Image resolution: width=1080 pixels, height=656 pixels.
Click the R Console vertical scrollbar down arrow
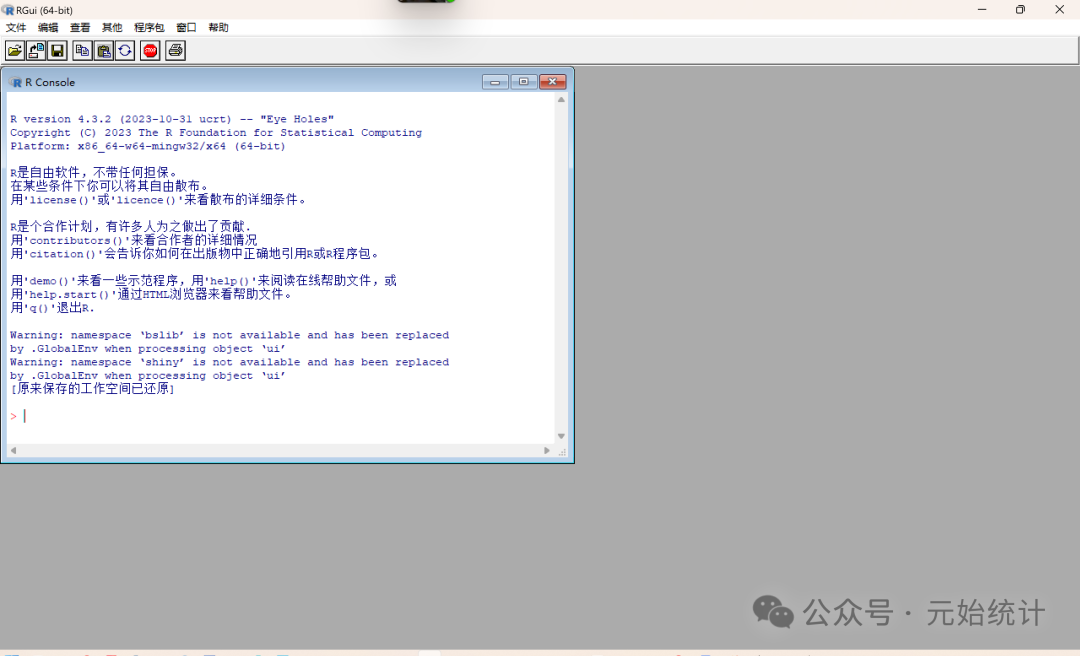tap(561, 436)
